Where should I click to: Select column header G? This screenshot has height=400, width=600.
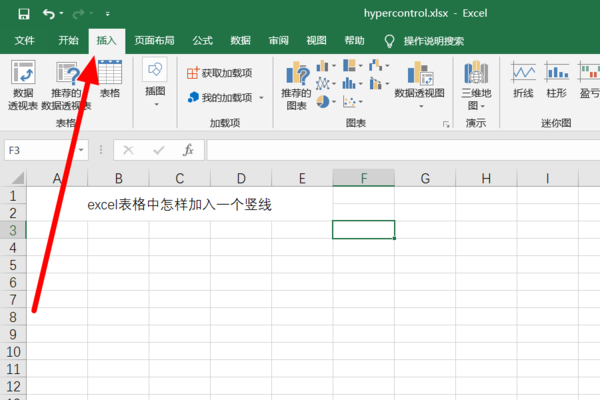pos(424,178)
